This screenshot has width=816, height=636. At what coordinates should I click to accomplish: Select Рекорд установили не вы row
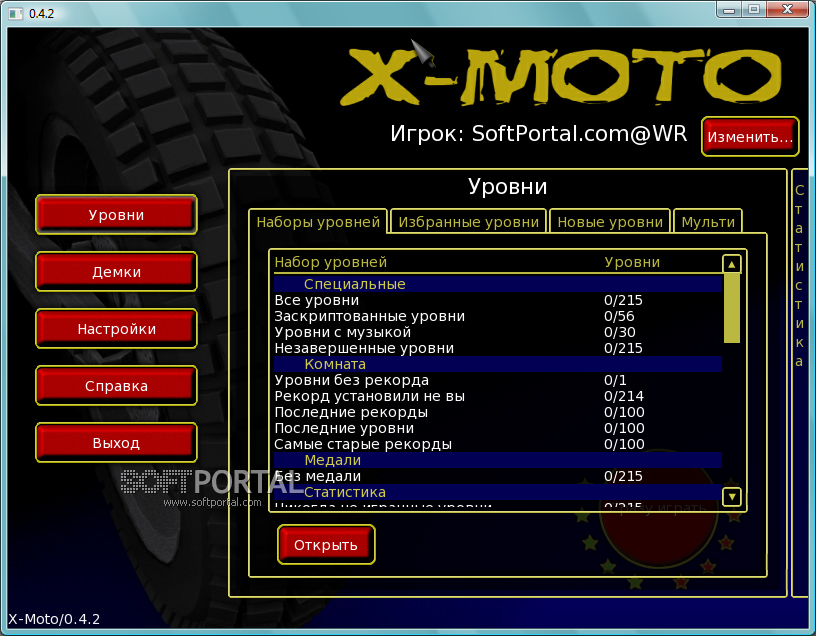click(x=498, y=397)
